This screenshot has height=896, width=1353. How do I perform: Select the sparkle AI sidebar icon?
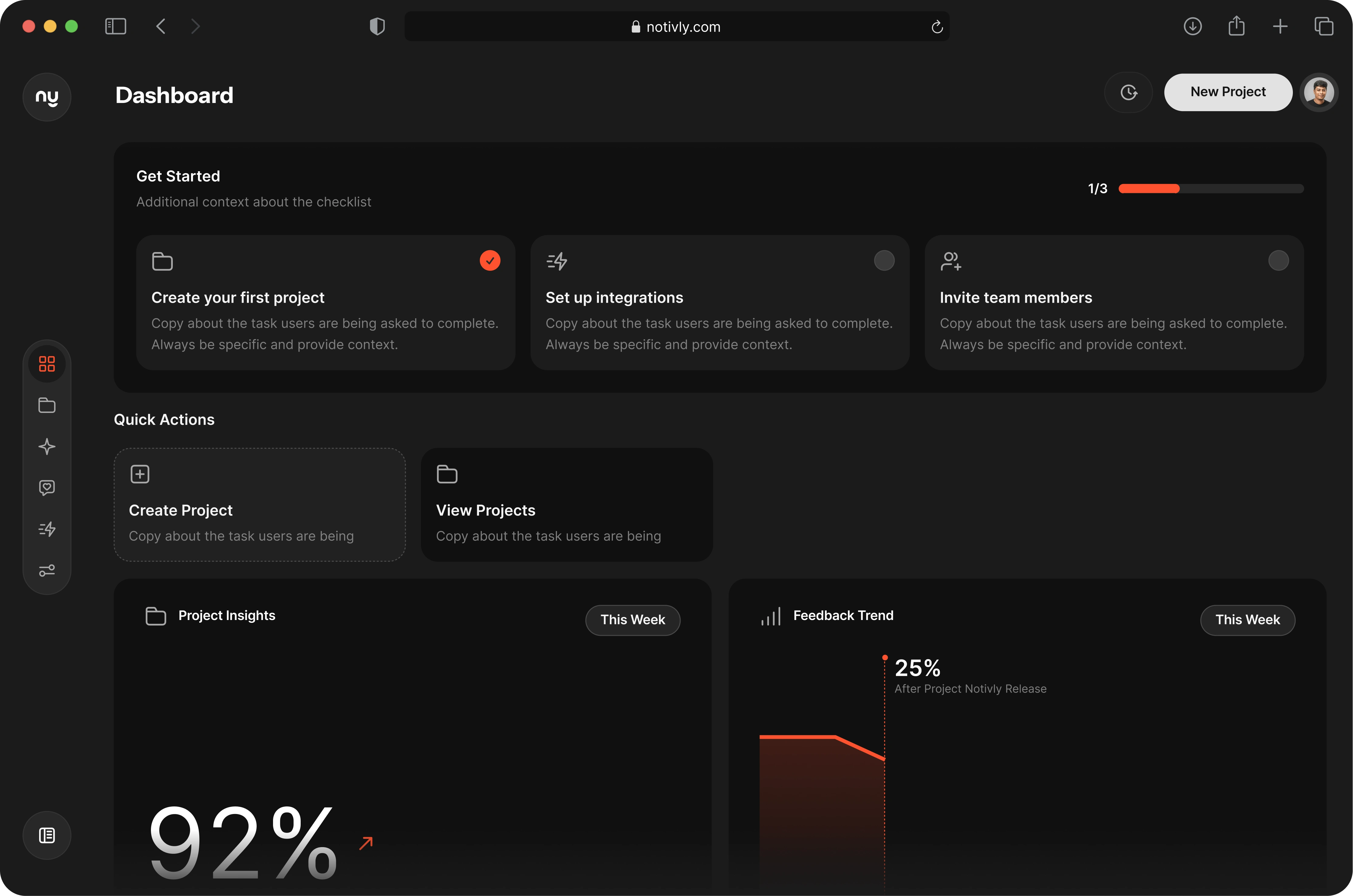coord(47,446)
